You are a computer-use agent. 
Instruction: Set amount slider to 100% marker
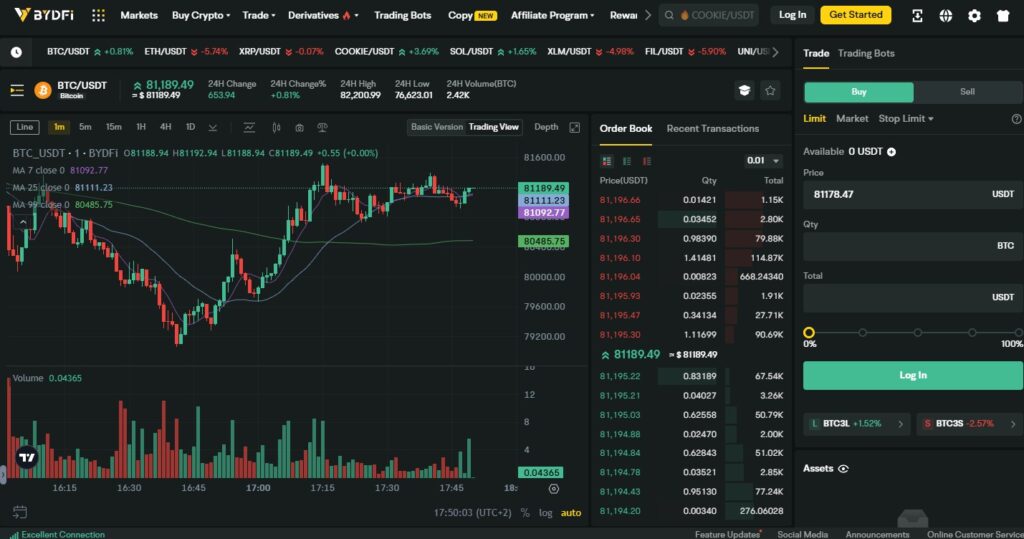coord(1019,333)
